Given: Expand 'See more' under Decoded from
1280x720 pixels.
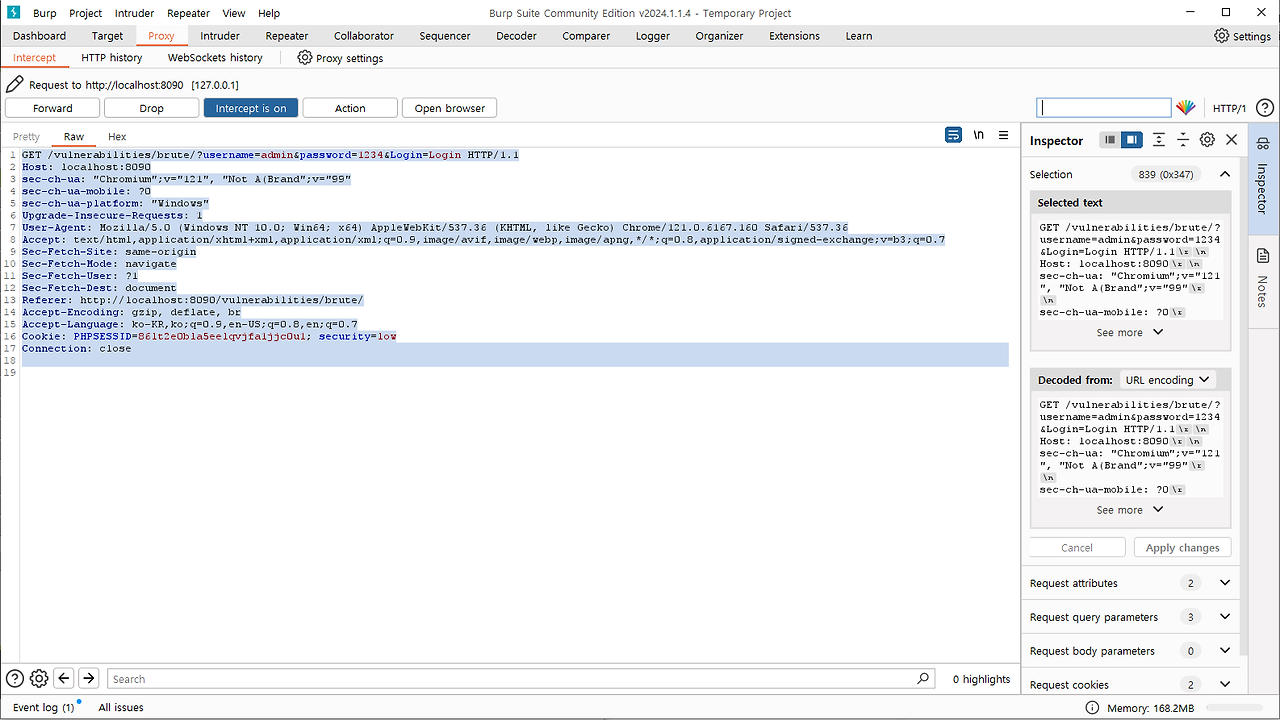Looking at the screenshot, I should [1130, 510].
